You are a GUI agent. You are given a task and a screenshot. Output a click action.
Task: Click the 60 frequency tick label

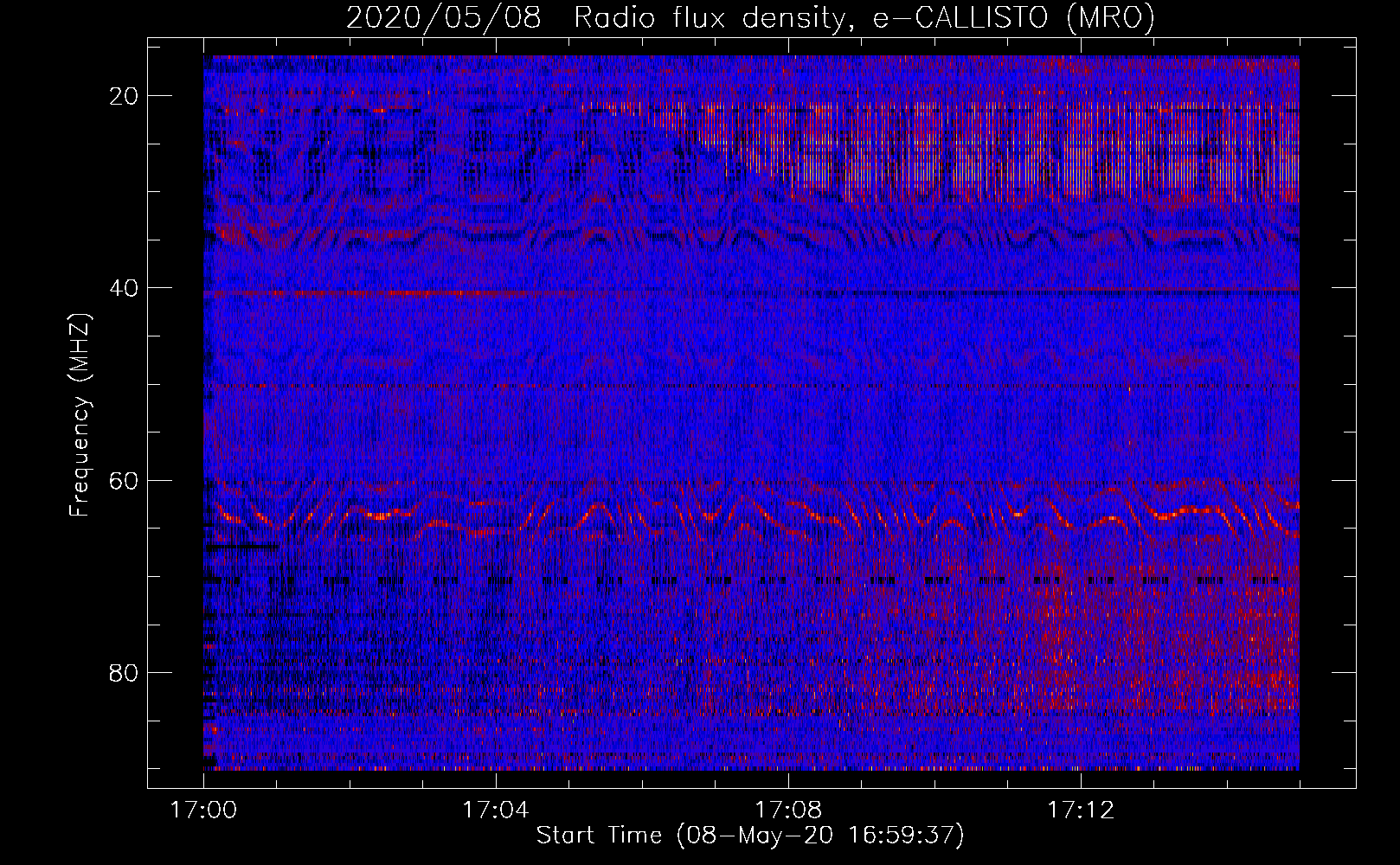point(125,480)
